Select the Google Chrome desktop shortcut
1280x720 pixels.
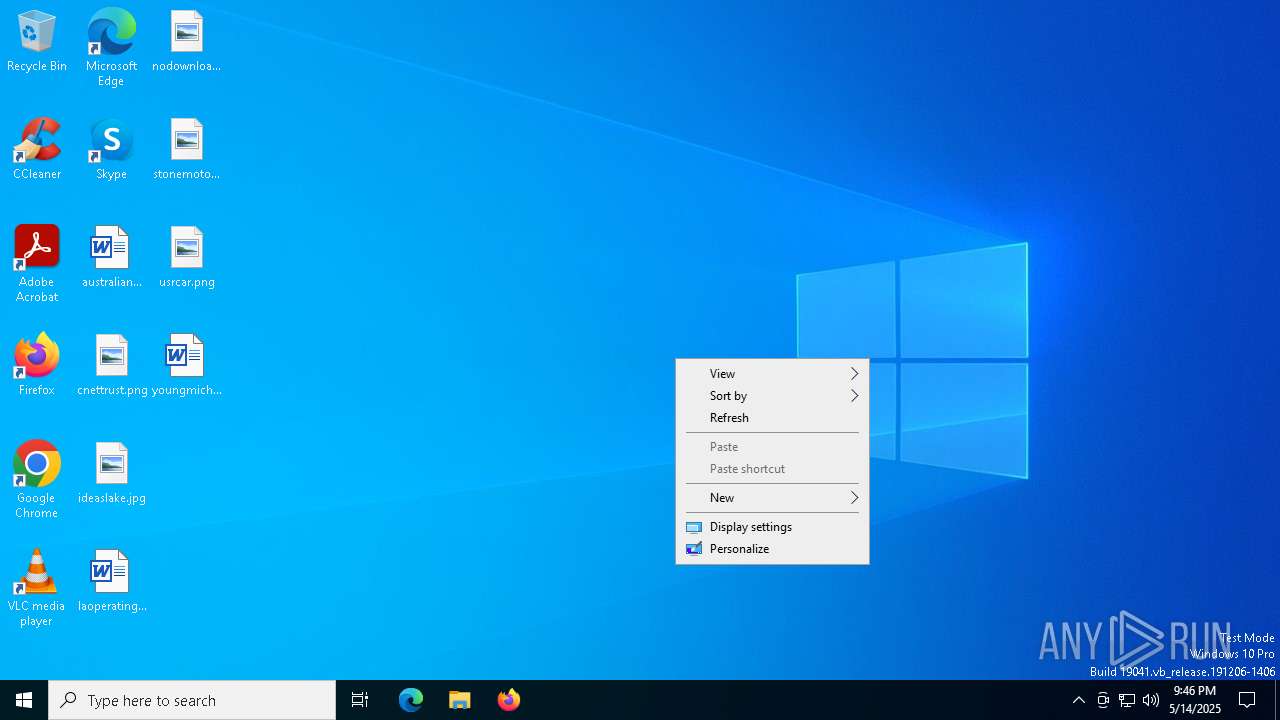pos(37,480)
